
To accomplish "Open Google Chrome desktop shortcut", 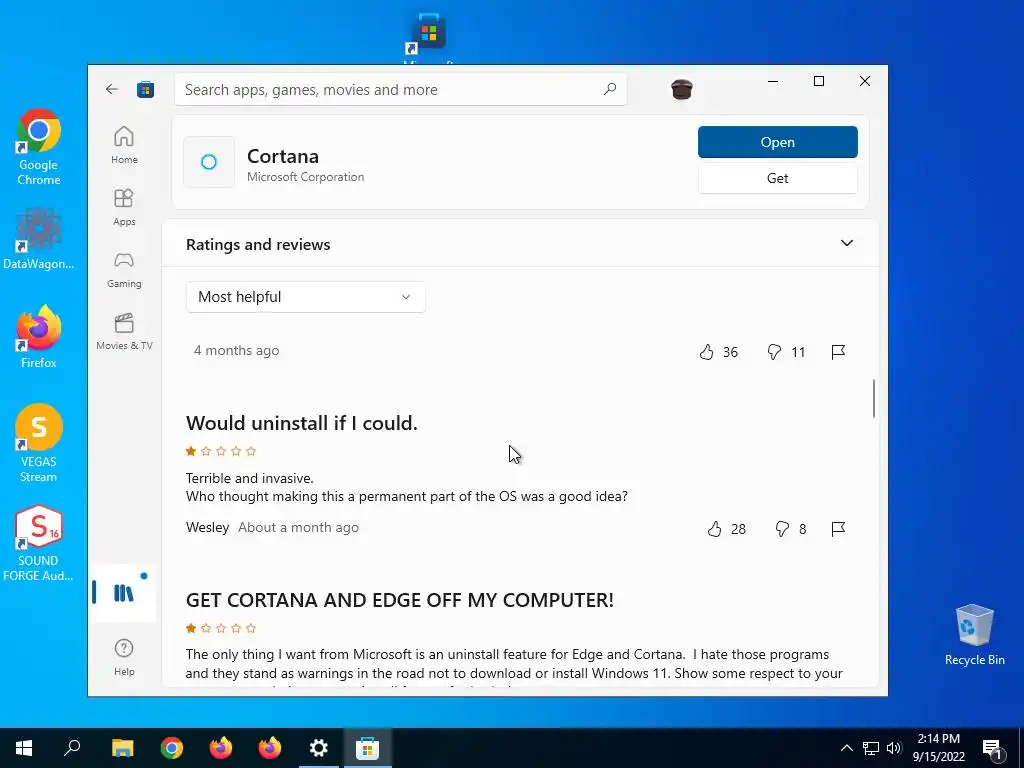I will (39, 147).
